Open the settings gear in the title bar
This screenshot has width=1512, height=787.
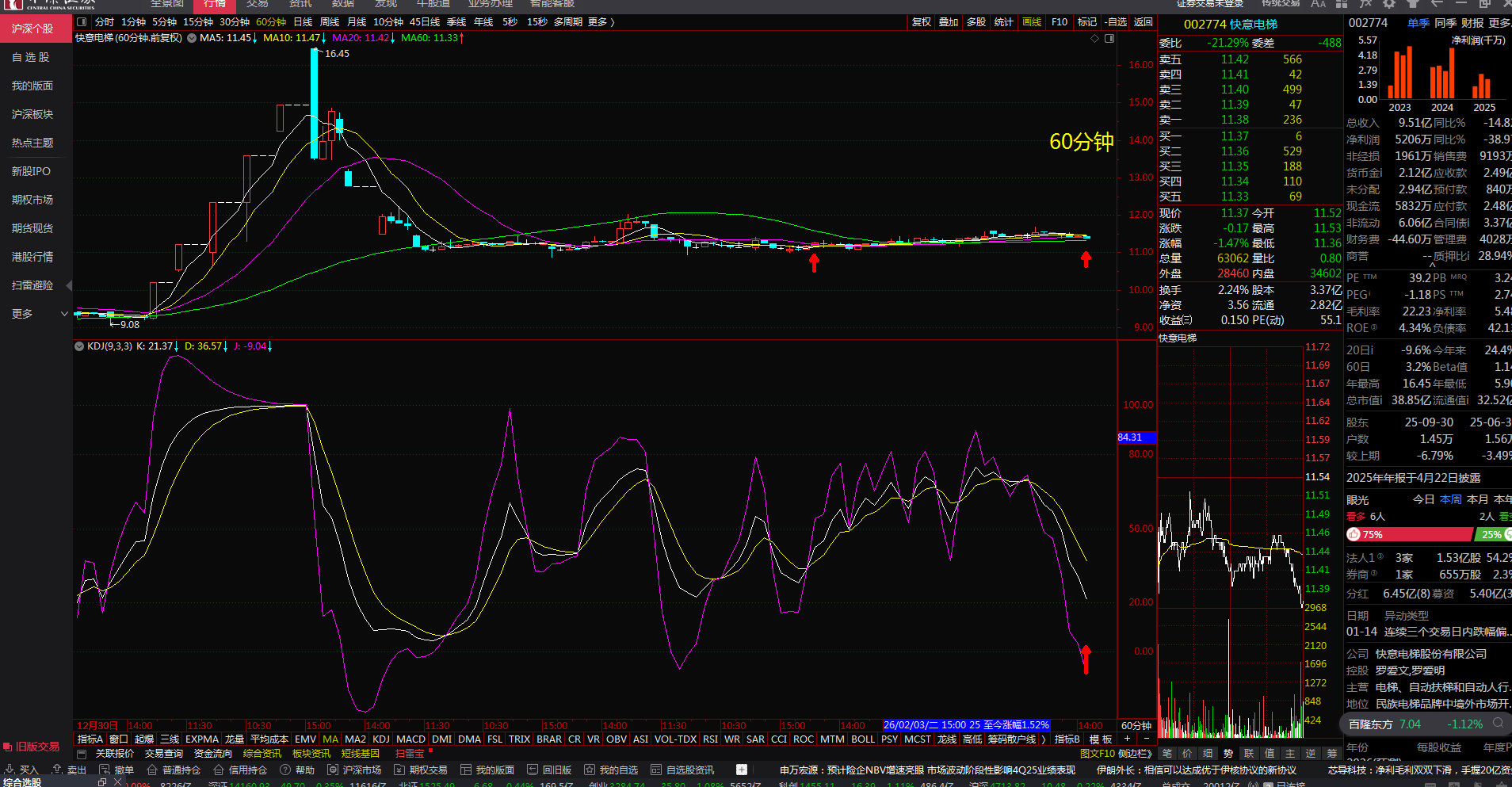[x=1389, y=4]
